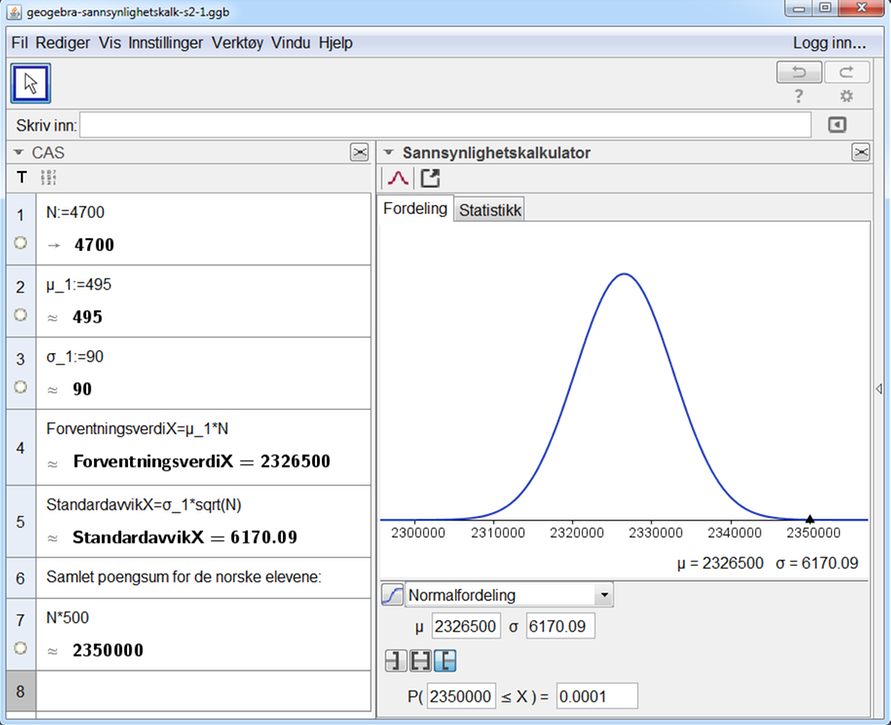Switch to the Statistikk tab
The height and width of the screenshot is (725, 891).
click(490, 210)
